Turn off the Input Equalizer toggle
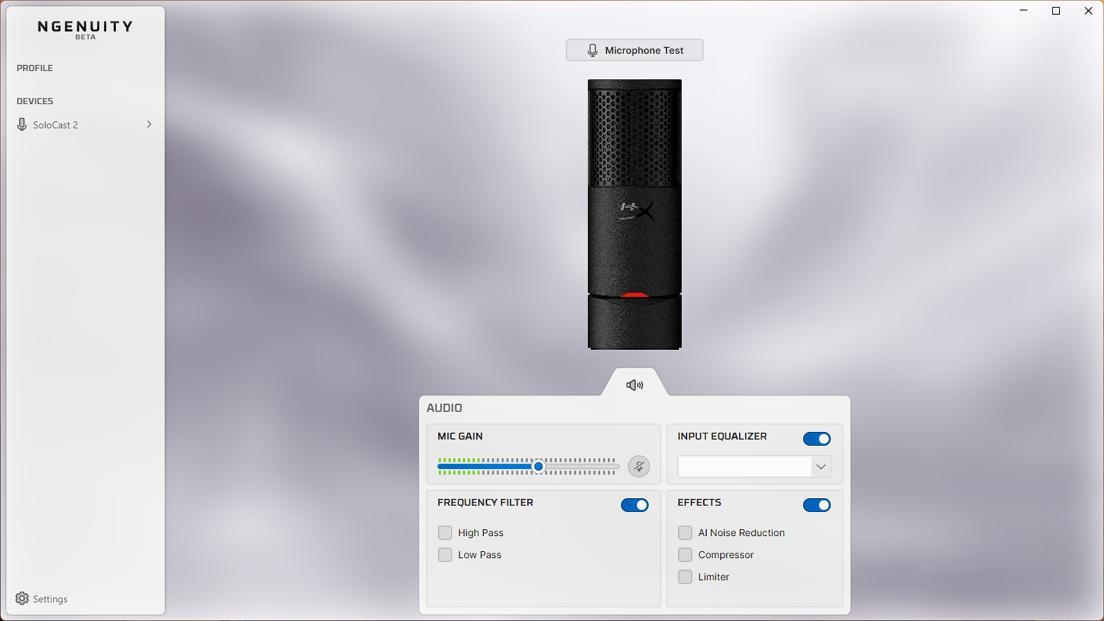 pyautogui.click(x=816, y=439)
